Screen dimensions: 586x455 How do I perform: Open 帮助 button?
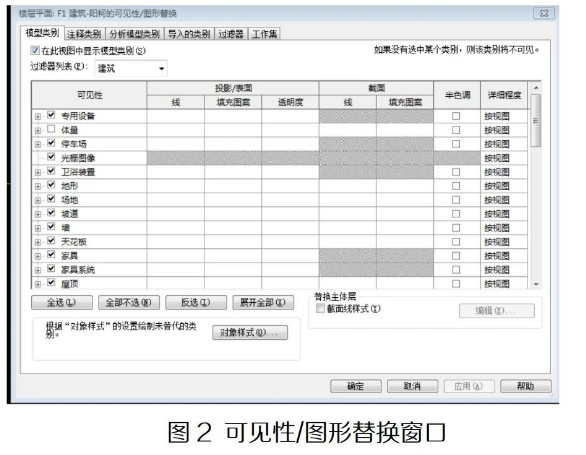[x=526, y=386]
